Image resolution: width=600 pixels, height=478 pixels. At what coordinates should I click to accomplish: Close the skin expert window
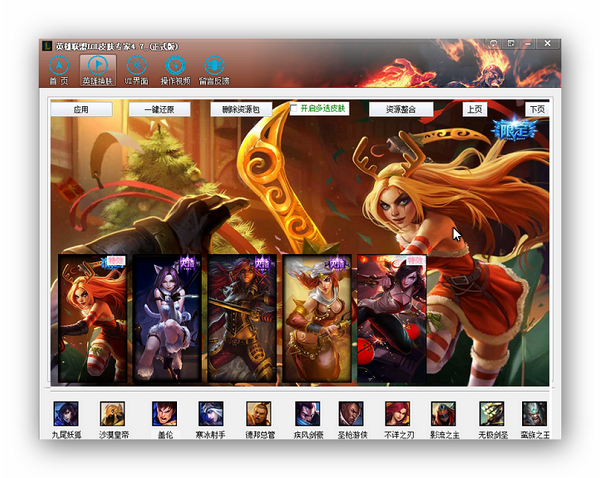548,44
